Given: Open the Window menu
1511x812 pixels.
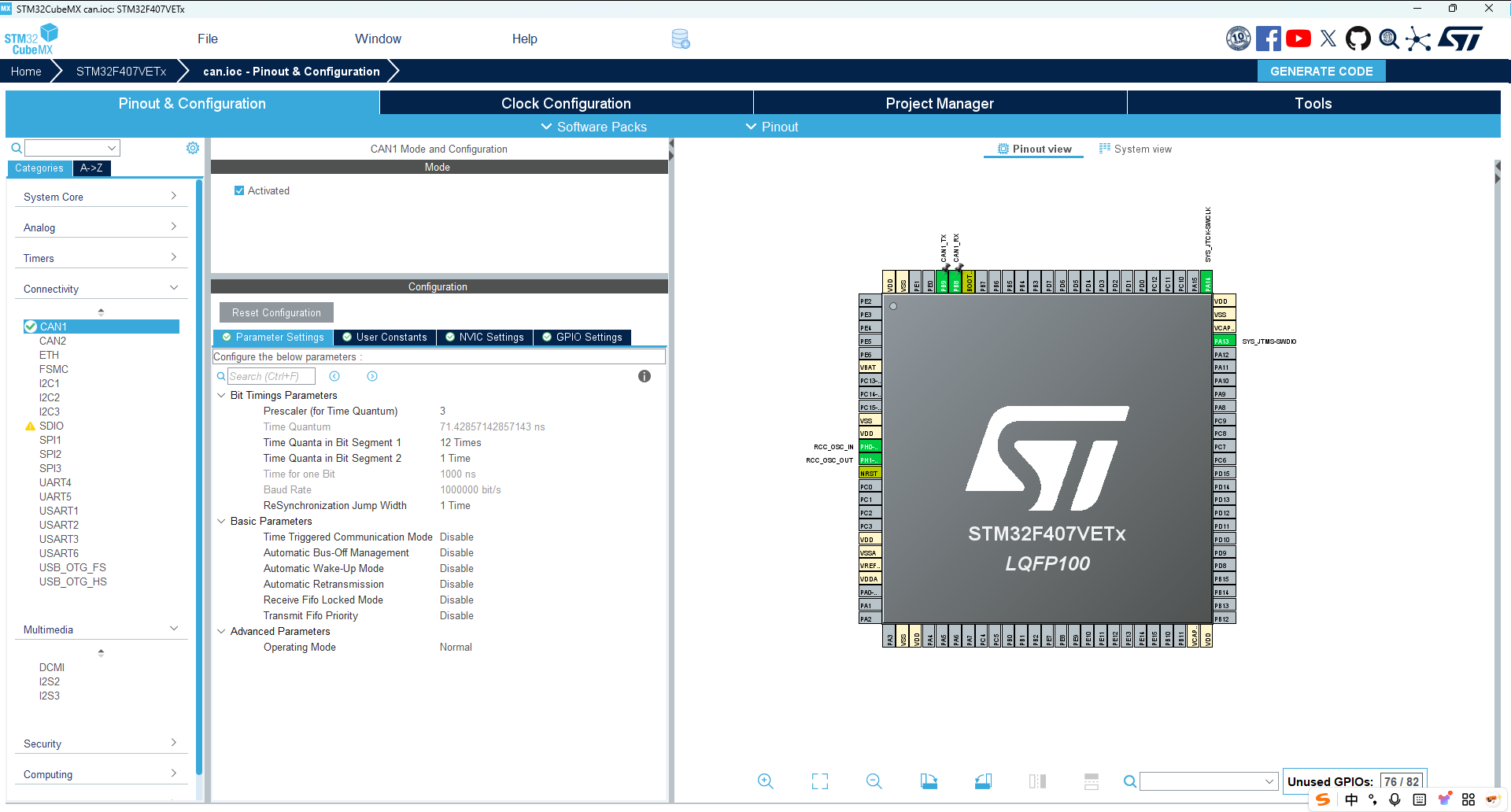Looking at the screenshot, I should point(378,39).
